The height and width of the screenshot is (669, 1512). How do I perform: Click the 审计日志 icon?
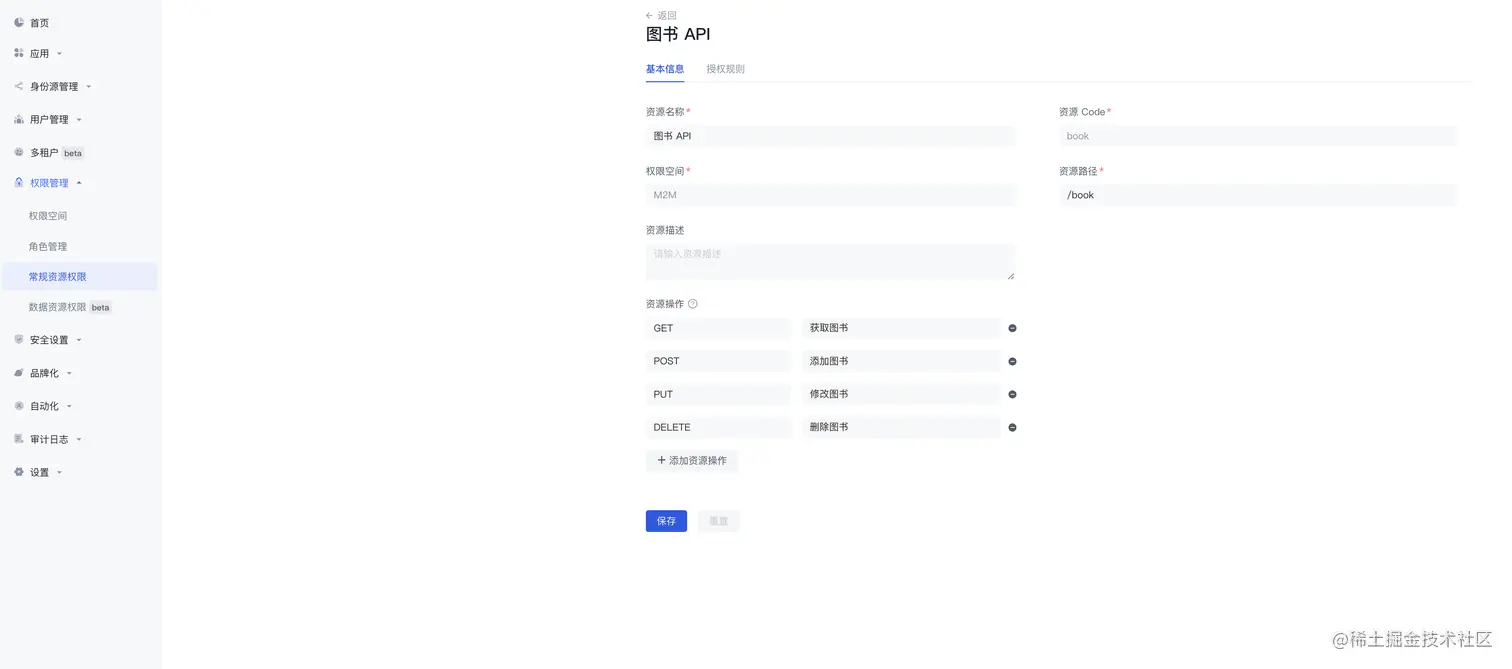19,439
